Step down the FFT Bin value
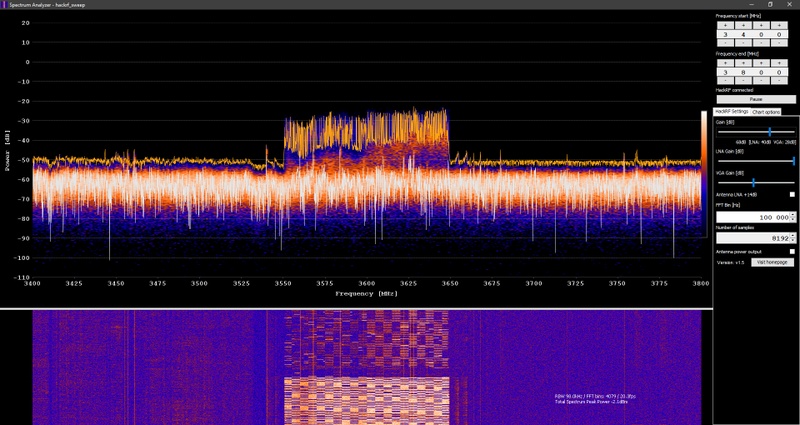Screen dimensions: 800x425 (x=793, y=220)
